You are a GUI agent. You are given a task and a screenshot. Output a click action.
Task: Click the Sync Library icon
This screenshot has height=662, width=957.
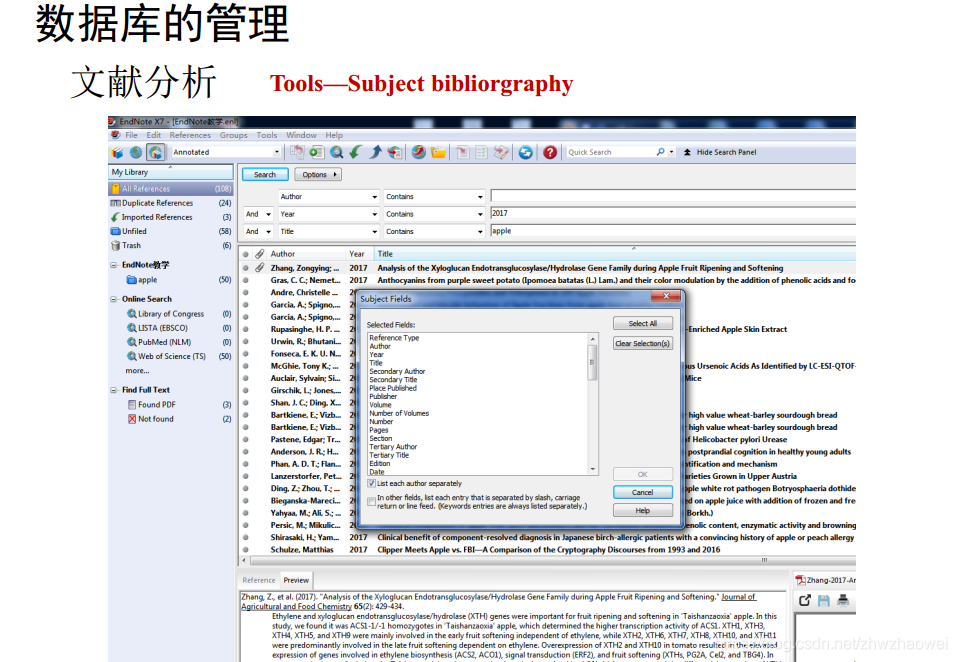click(525, 153)
